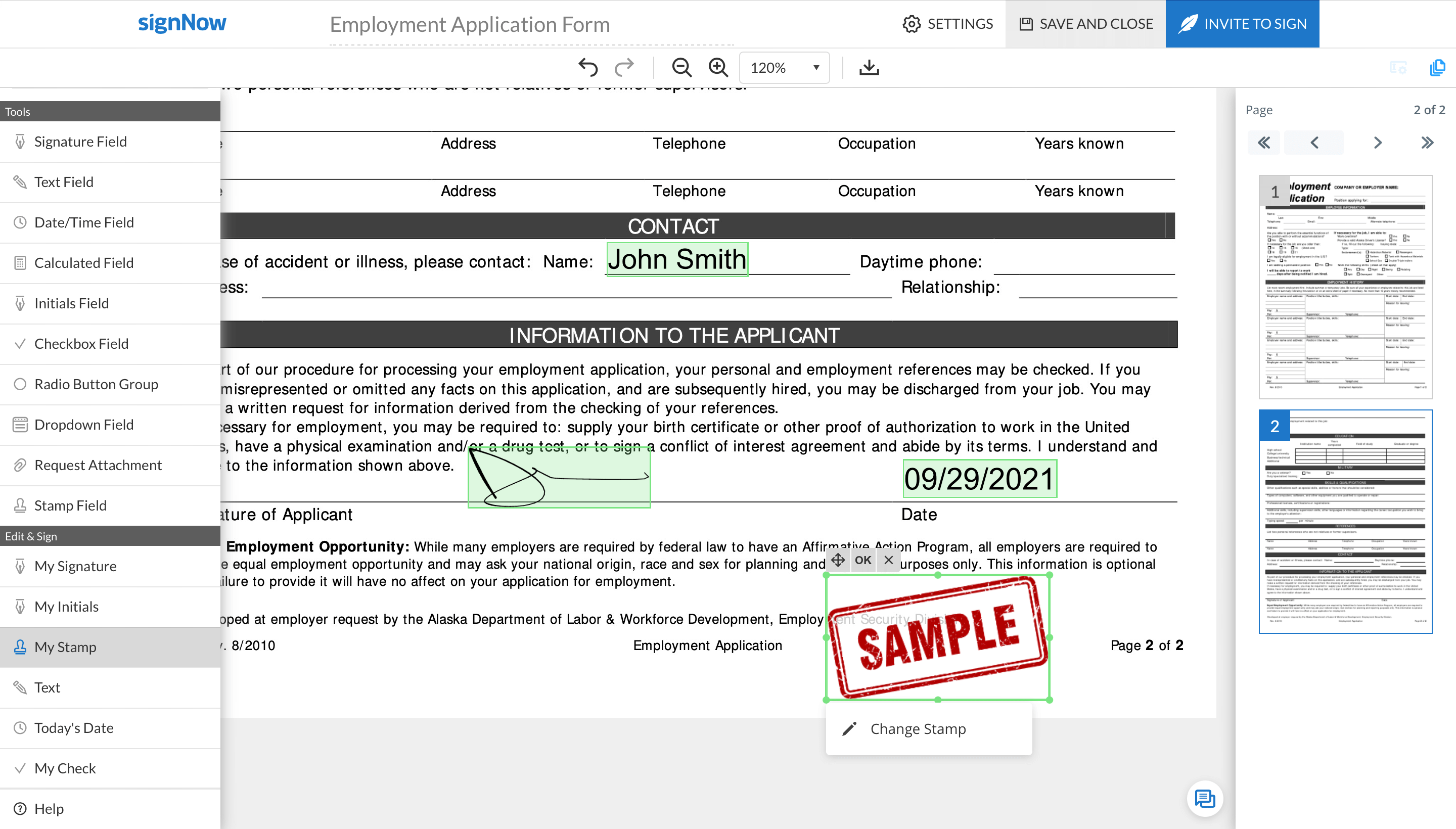Zoom out using the magnifier minus icon
The image size is (1456, 829).
pyautogui.click(x=681, y=68)
